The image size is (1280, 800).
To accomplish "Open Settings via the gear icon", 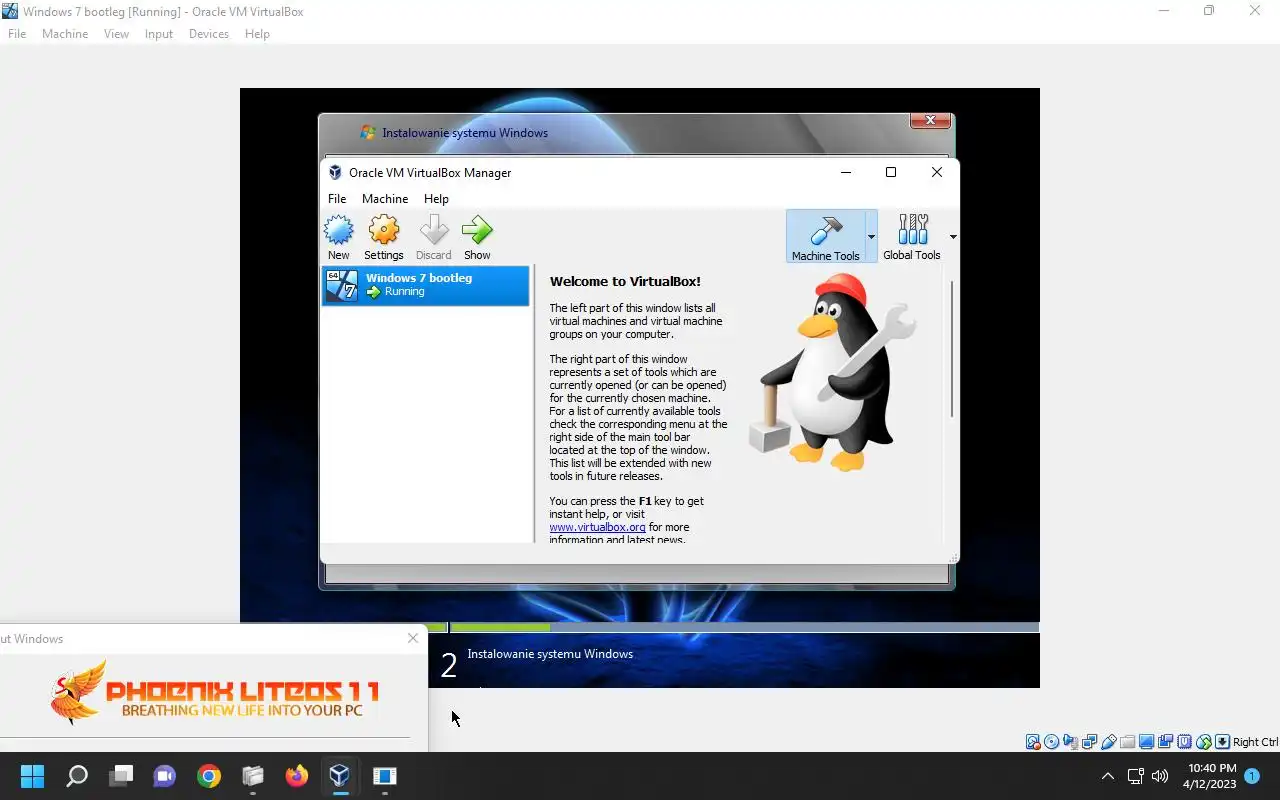I will [384, 231].
